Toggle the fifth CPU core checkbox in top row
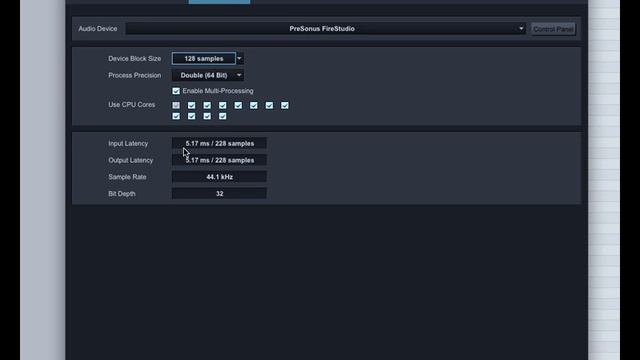This screenshot has width=640, height=360. (238, 105)
